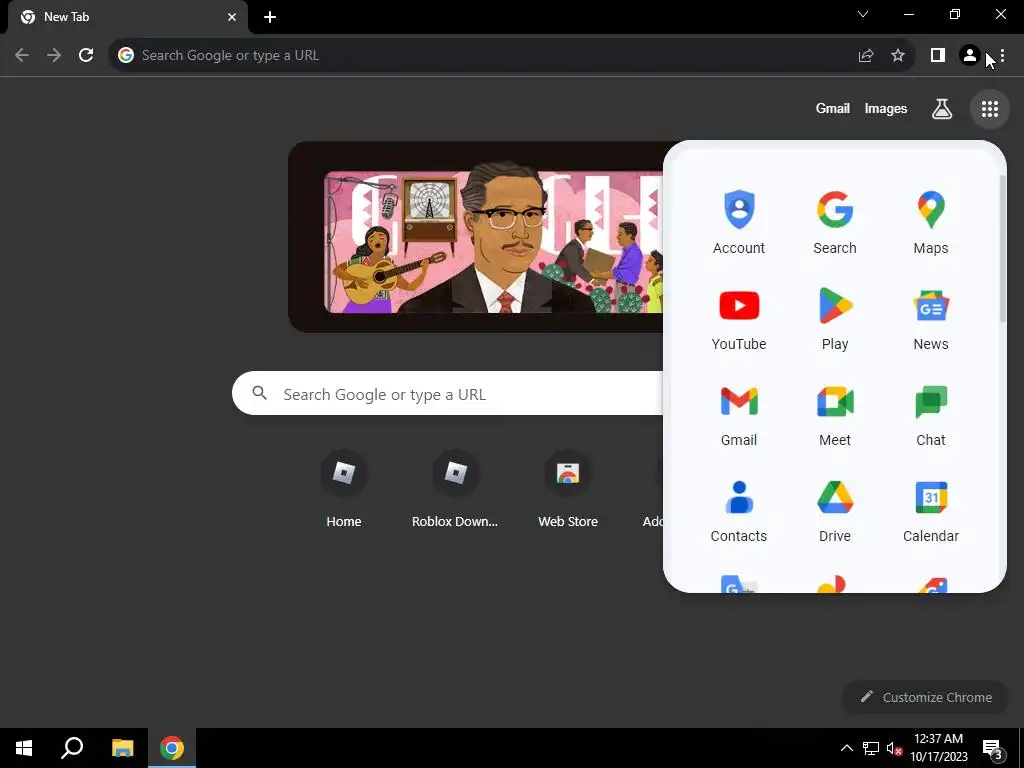Open Google Play from apps grid

point(835,319)
